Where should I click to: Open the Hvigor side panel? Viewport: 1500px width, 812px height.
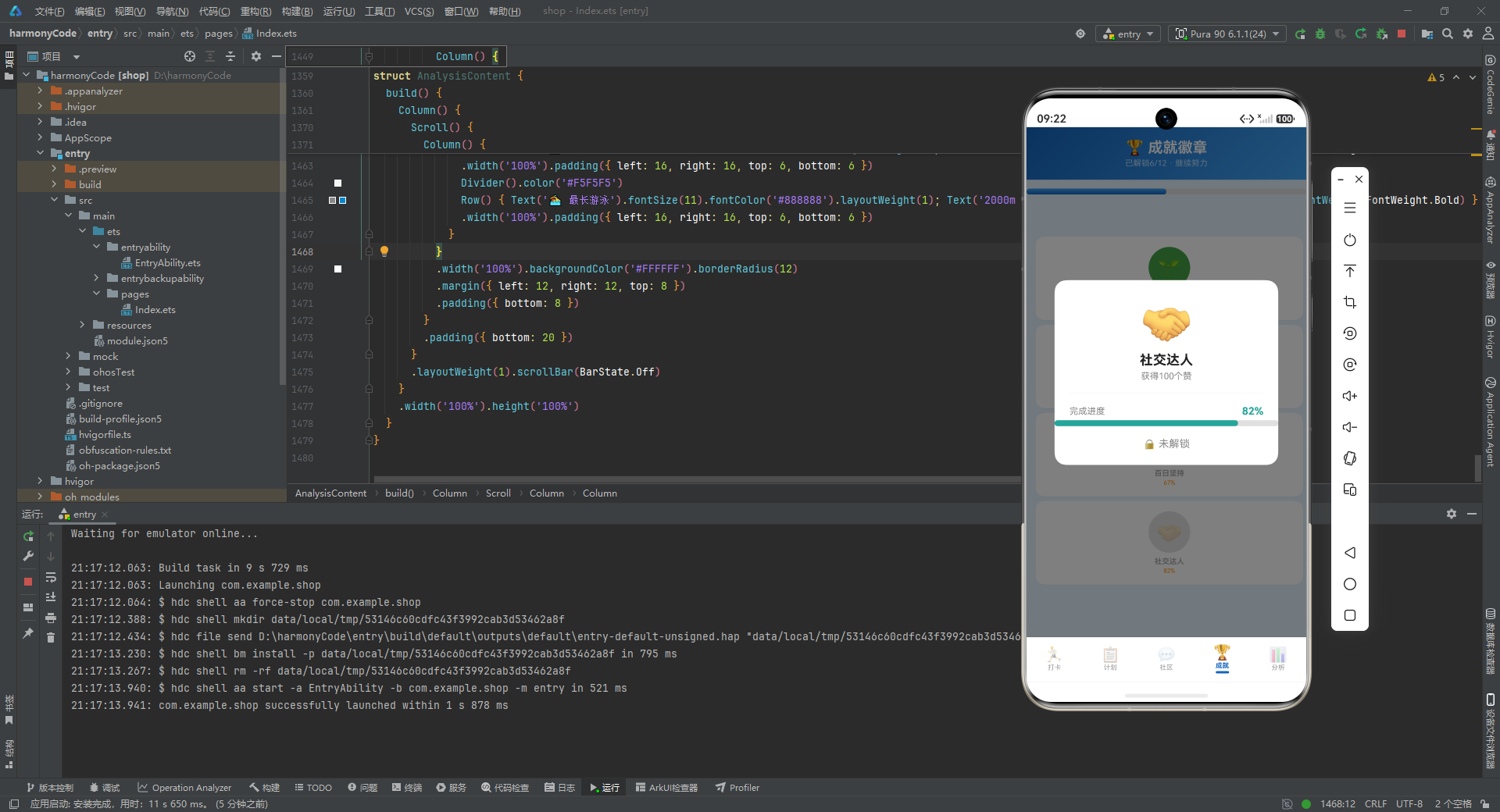[1491, 337]
